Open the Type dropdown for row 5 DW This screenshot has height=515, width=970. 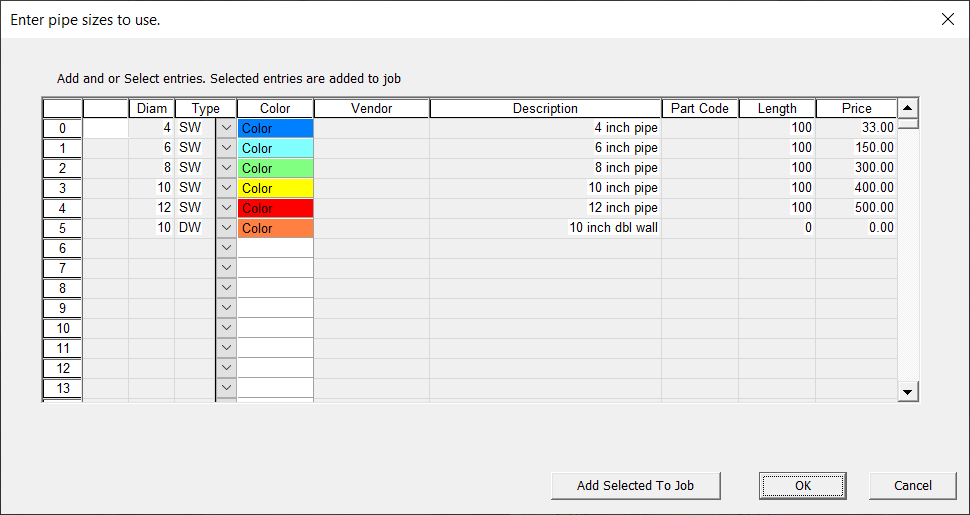pos(226,228)
